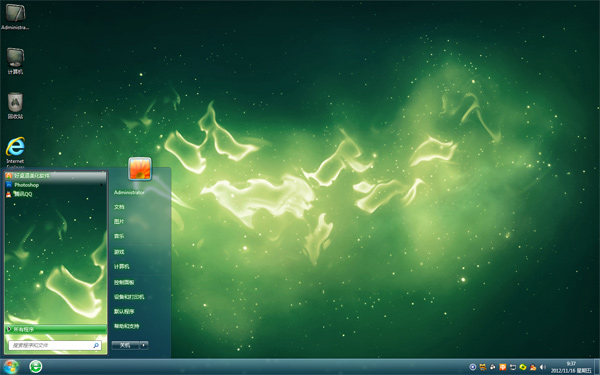This screenshot has width=600, height=375.
Task: Click the 关机 shut down button
Action: pyautogui.click(x=126, y=346)
